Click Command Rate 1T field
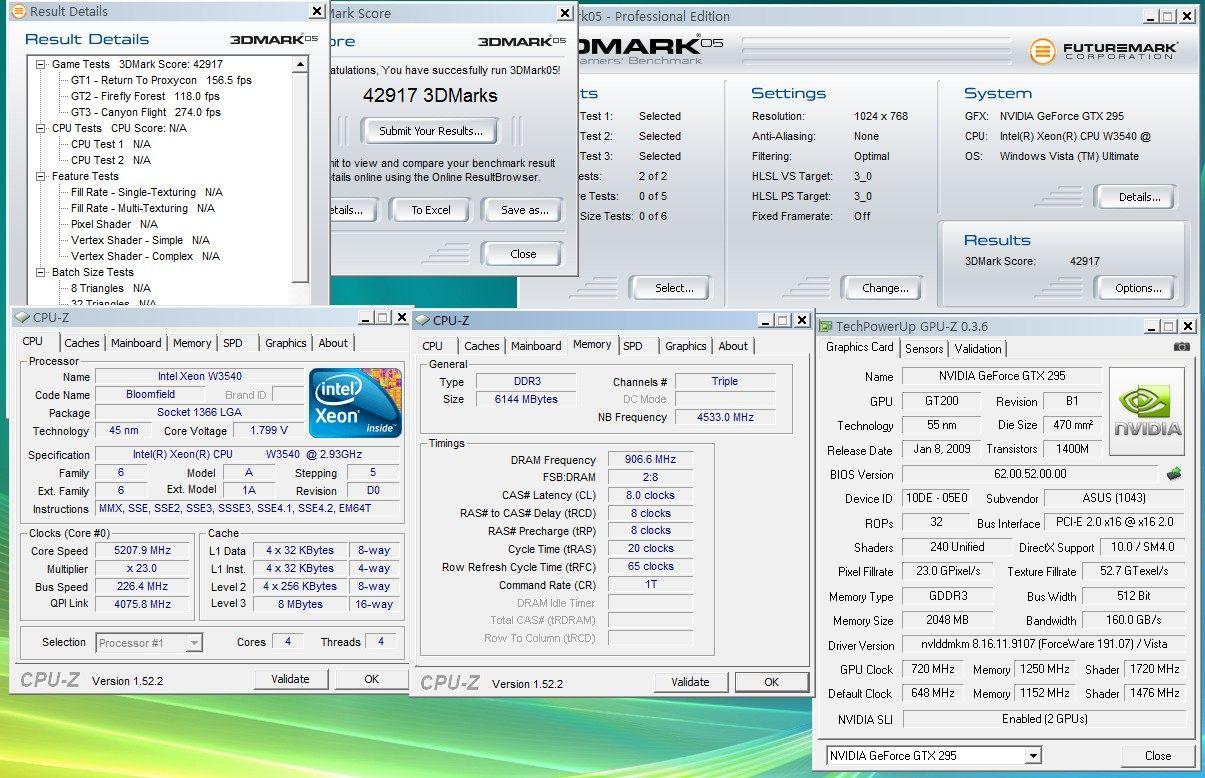Viewport: 1205px width, 778px height. click(650, 585)
